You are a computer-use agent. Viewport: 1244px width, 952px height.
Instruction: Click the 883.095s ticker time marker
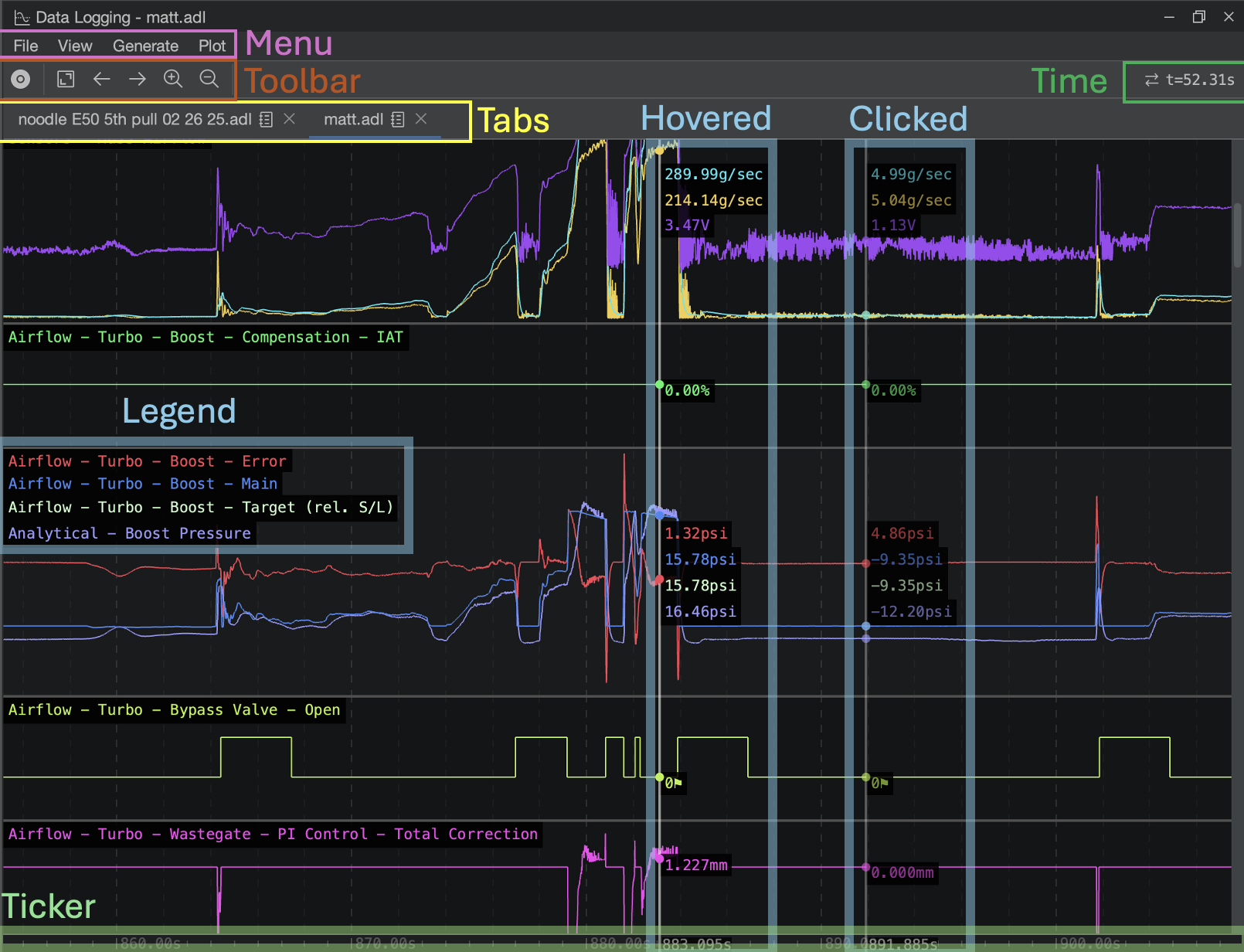[x=695, y=943]
